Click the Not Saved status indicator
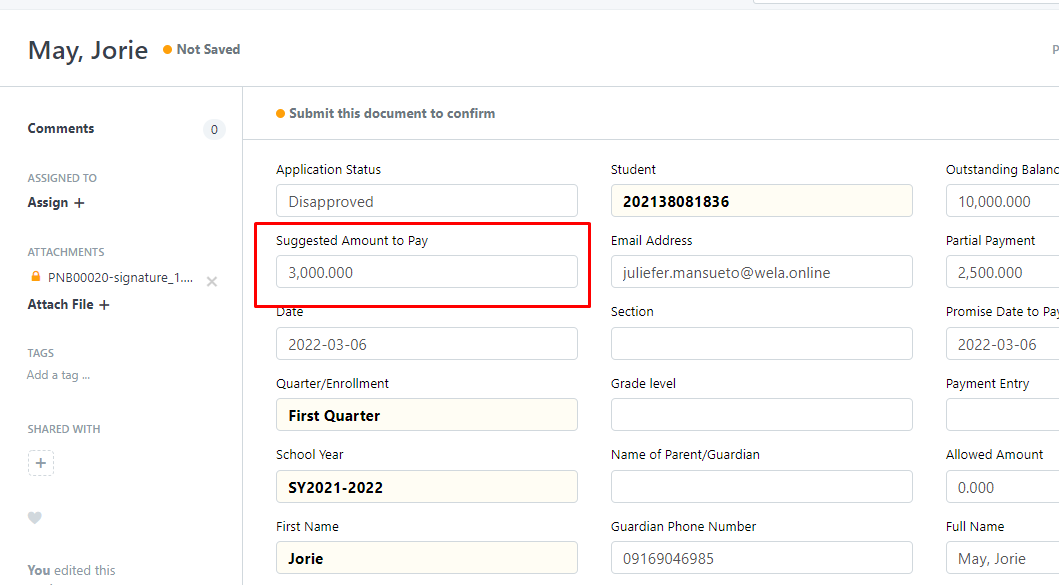The width and height of the screenshot is (1059, 585). (201, 49)
